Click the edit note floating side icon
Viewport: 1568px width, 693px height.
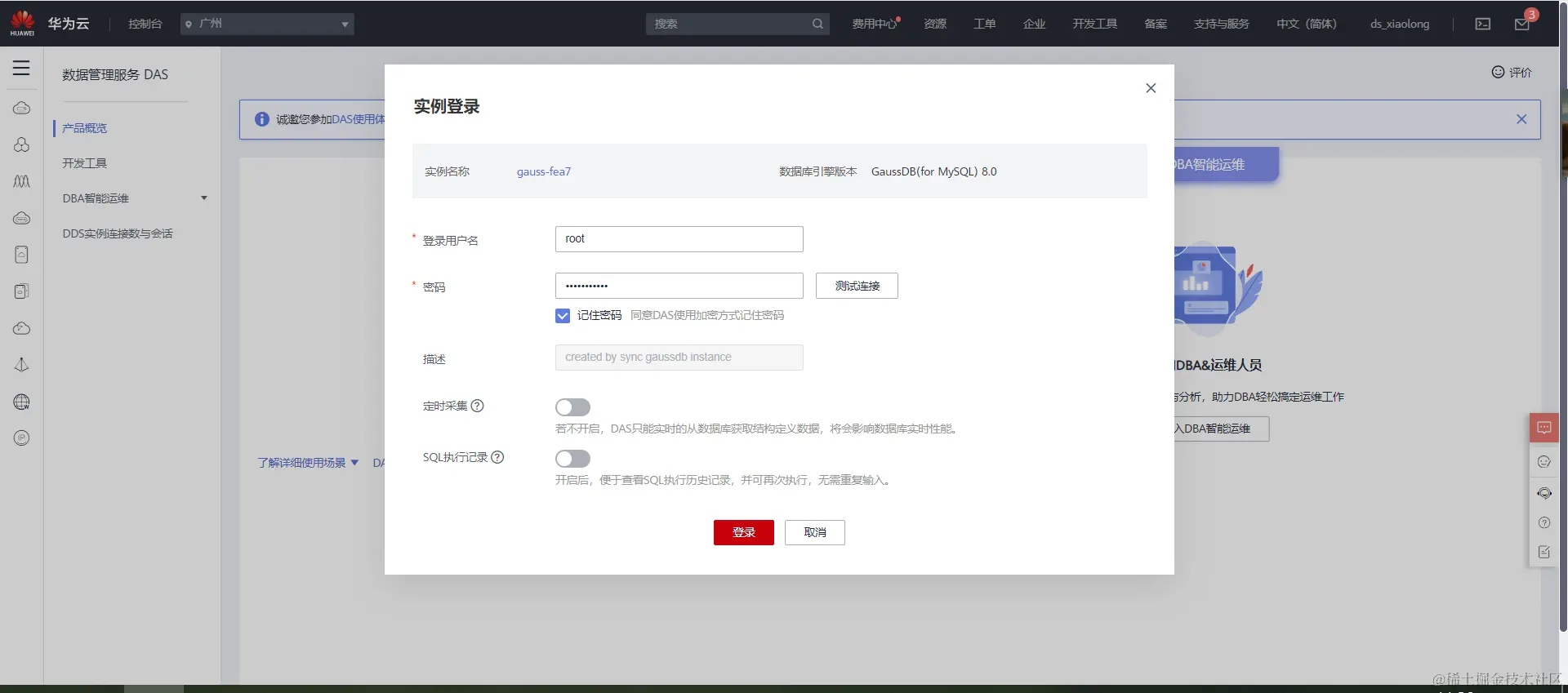1544,553
